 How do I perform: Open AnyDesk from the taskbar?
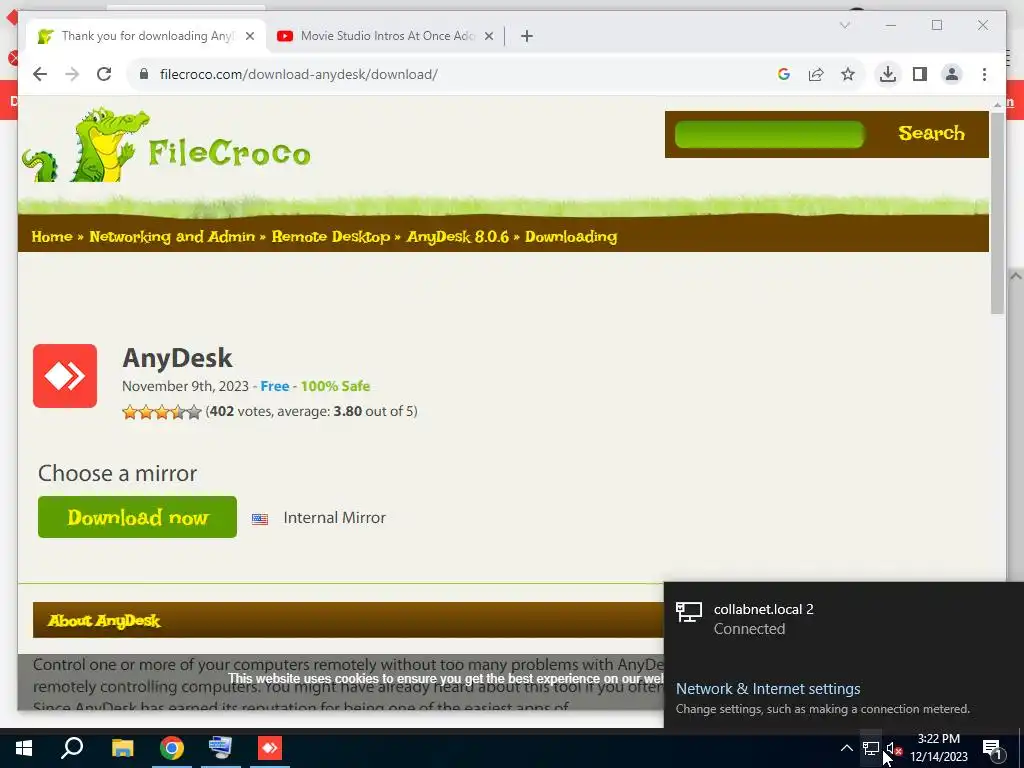[270, 748]
